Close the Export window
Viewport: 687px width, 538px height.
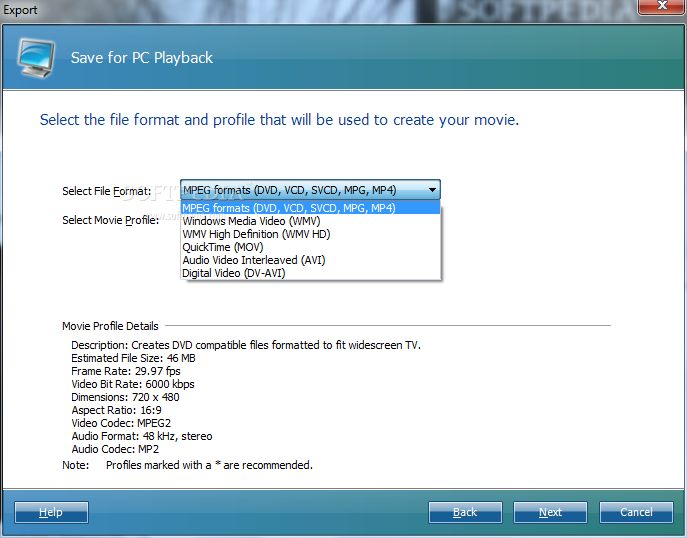coord(662,6)
